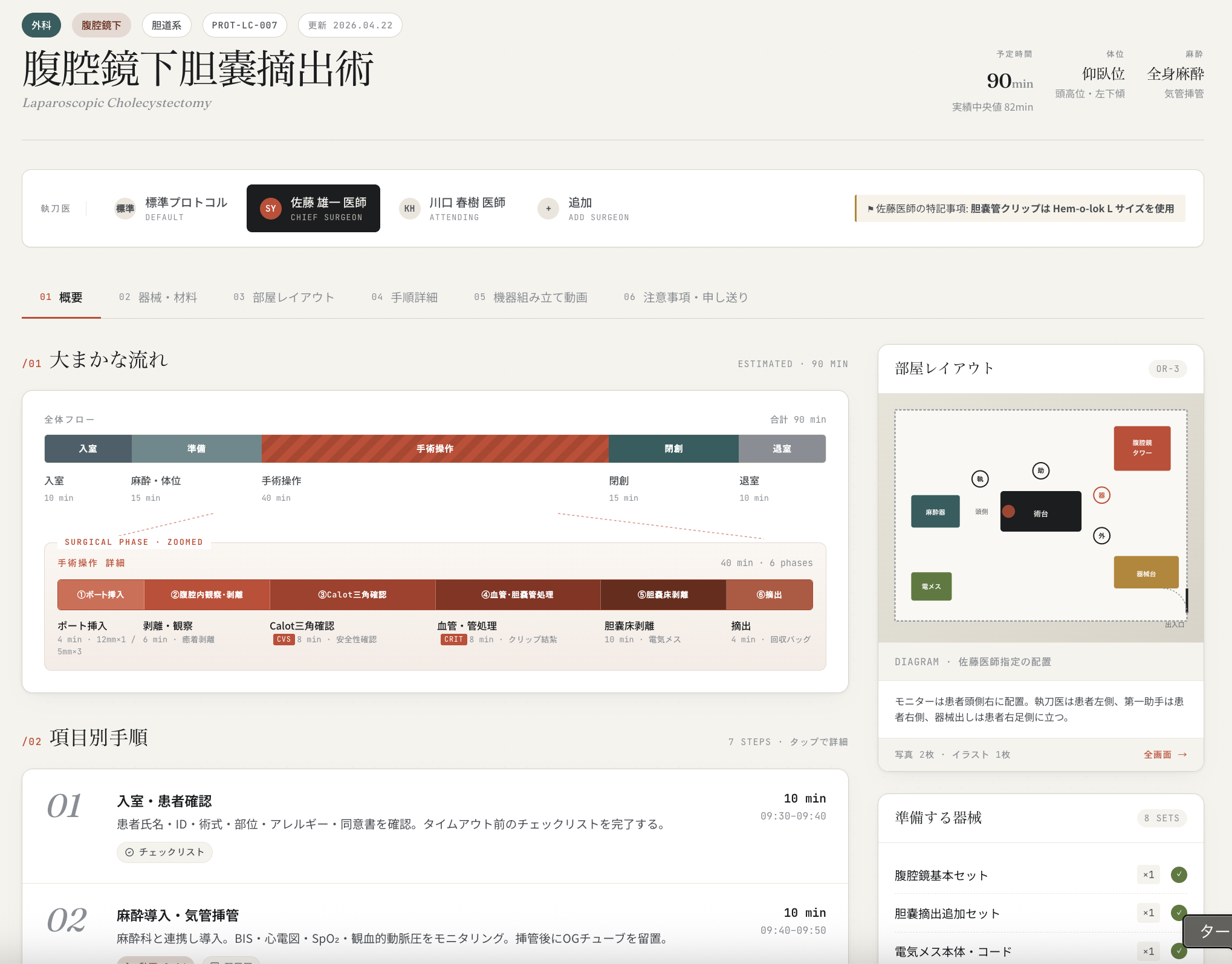Toggle check mark for 腹腔鏡基本セット
Image resolution: width=1232 pixels, height=964 pixels.
click(x=1178, y=874)
